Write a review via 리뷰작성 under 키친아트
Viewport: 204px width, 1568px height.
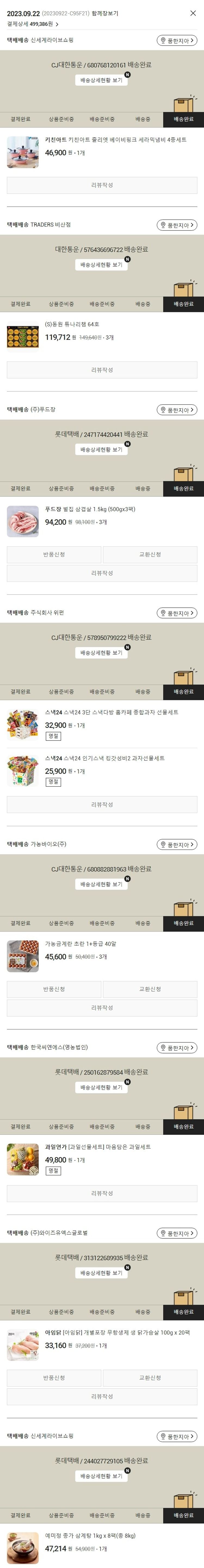[x=102, y=185]
